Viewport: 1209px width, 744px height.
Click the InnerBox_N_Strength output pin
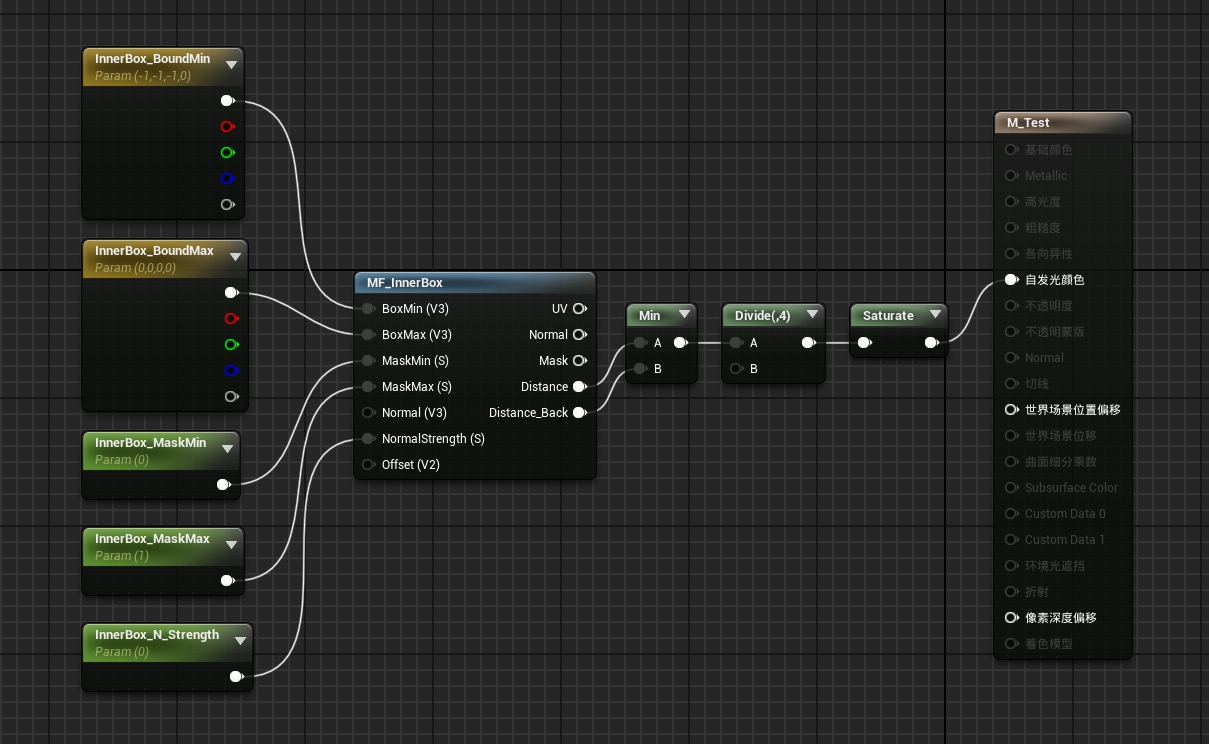[236, 677]
